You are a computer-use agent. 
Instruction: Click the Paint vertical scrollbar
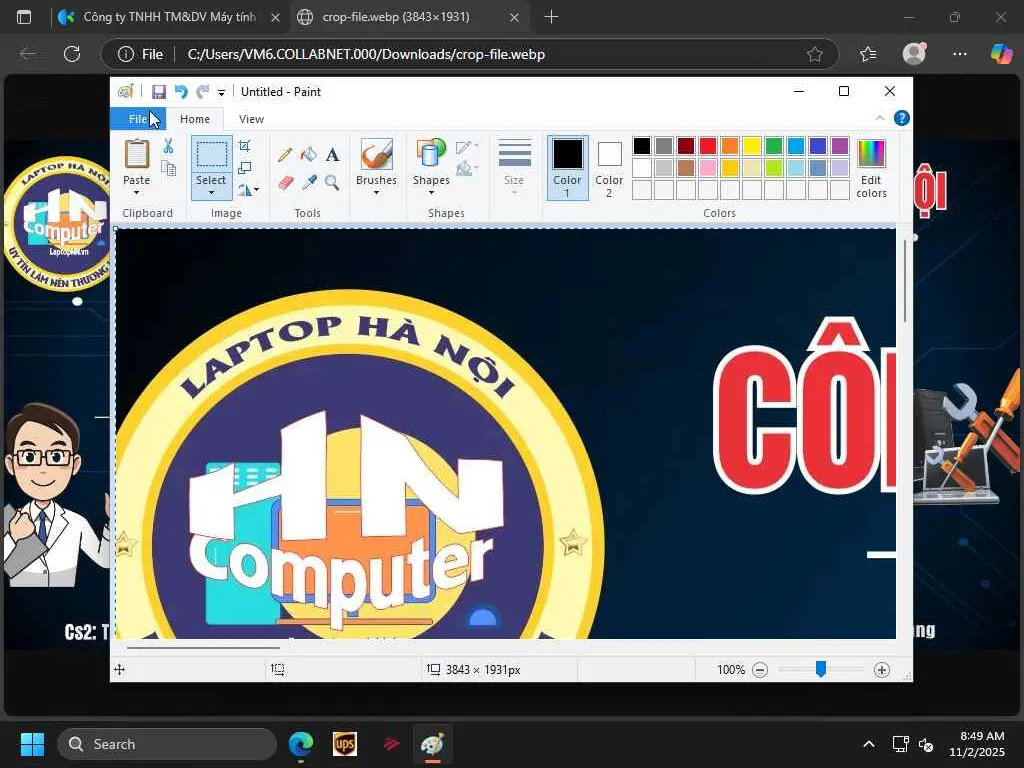tap(904, 281)
